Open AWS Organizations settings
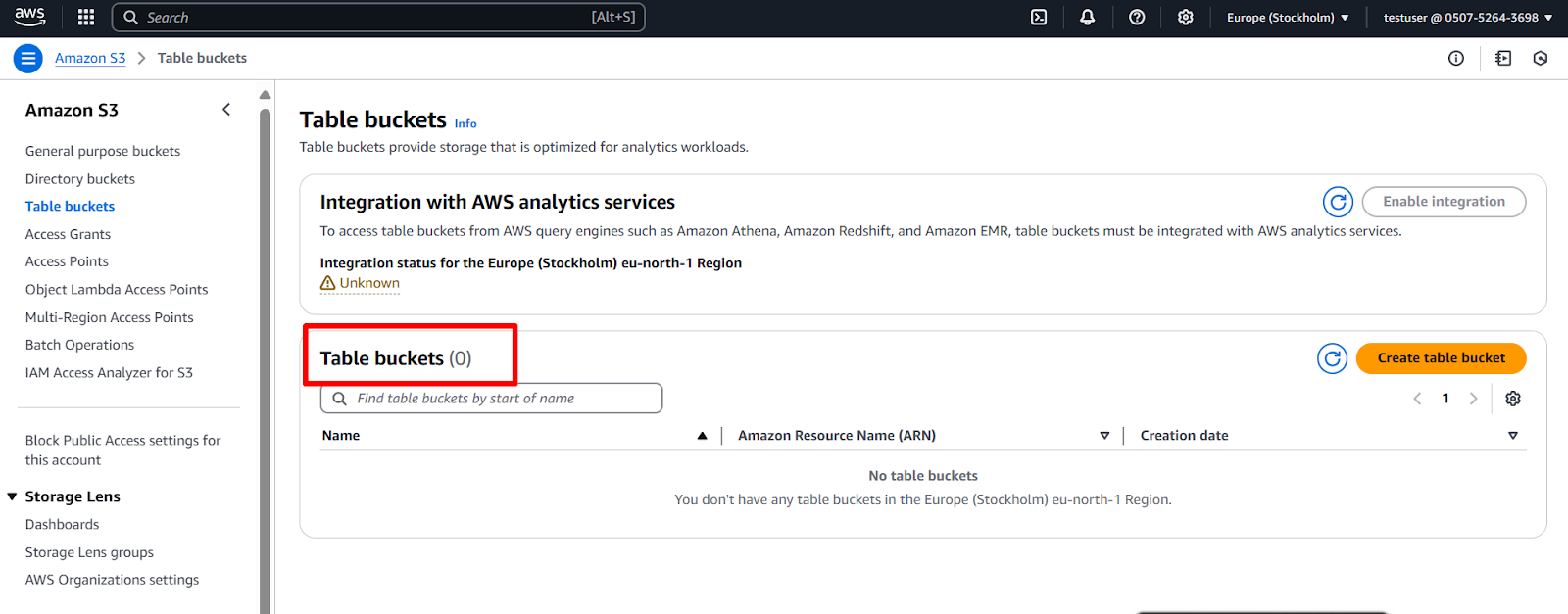This screenshot has width=1568, height=614. click(112, 580)
